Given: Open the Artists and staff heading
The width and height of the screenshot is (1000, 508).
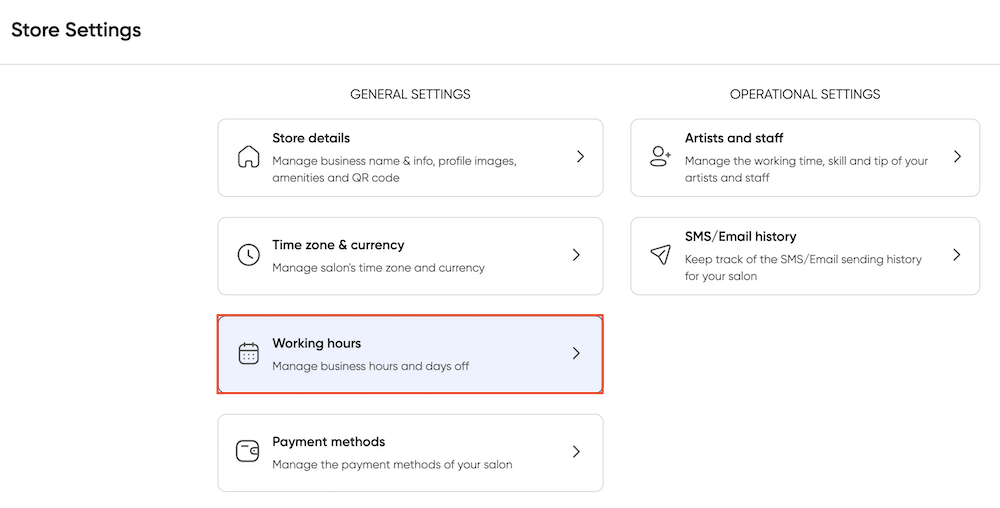Looking at the screenshot, I should pyautogui.click(x=733, y=138).
